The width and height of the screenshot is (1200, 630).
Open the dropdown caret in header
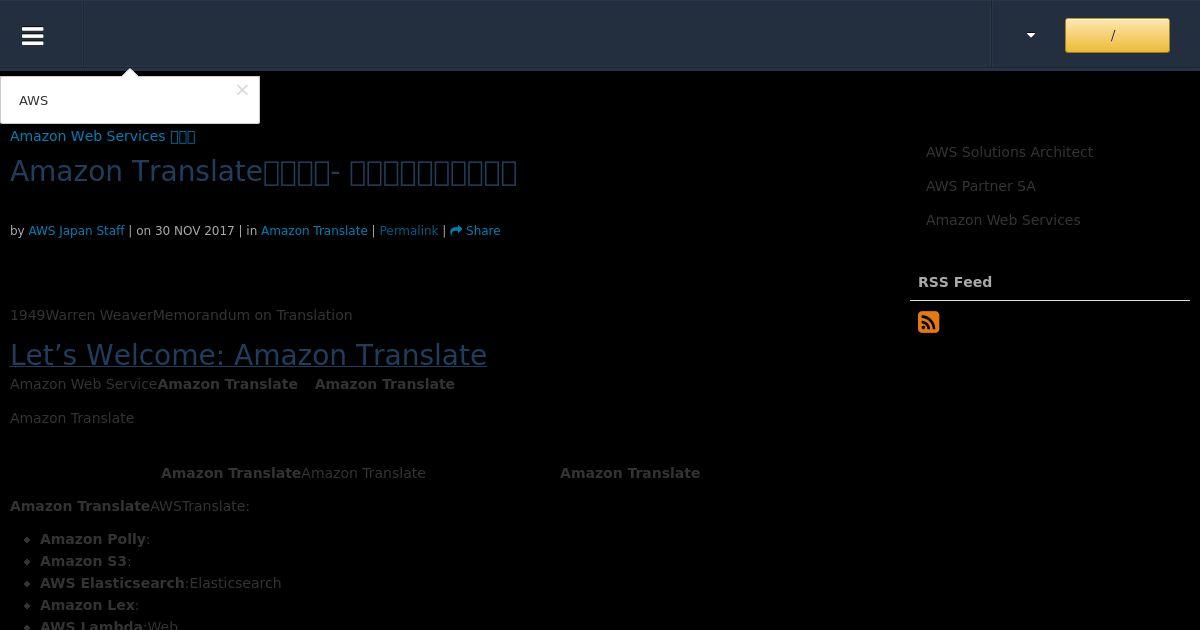[1031, 35]
